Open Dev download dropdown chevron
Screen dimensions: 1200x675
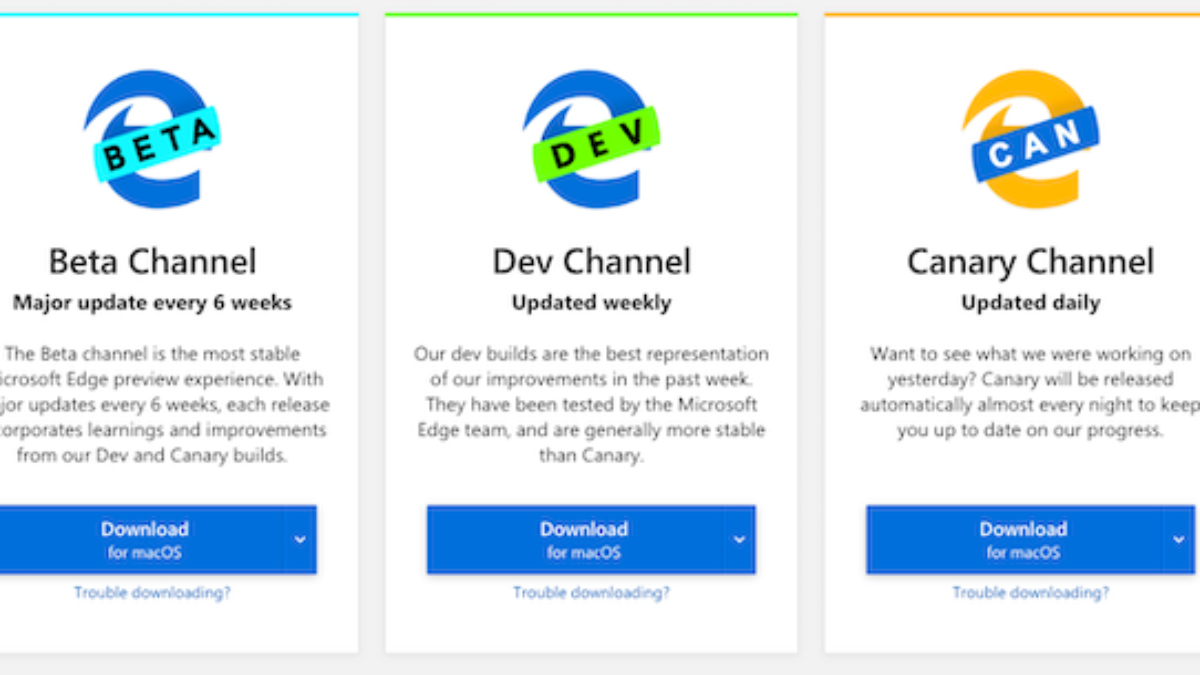(739, 540)
